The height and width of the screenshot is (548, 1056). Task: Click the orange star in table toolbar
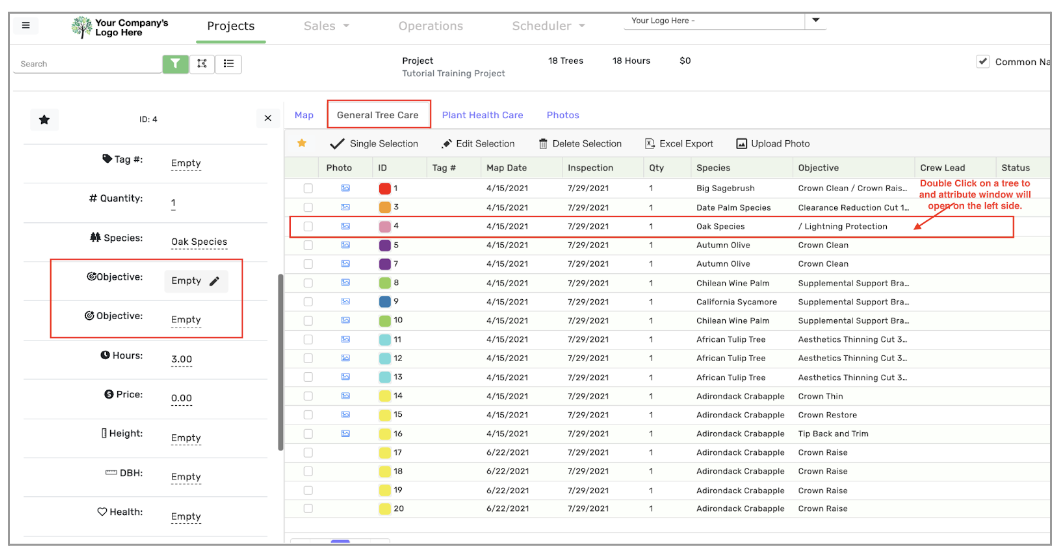pyautogui.click(x=302, y=143)
